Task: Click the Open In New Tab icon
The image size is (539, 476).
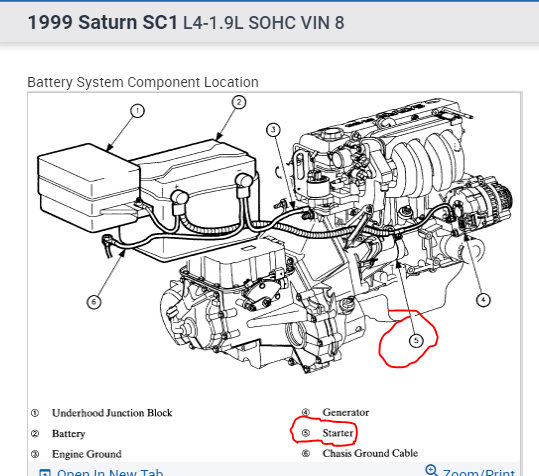Action: coord(45,473)
